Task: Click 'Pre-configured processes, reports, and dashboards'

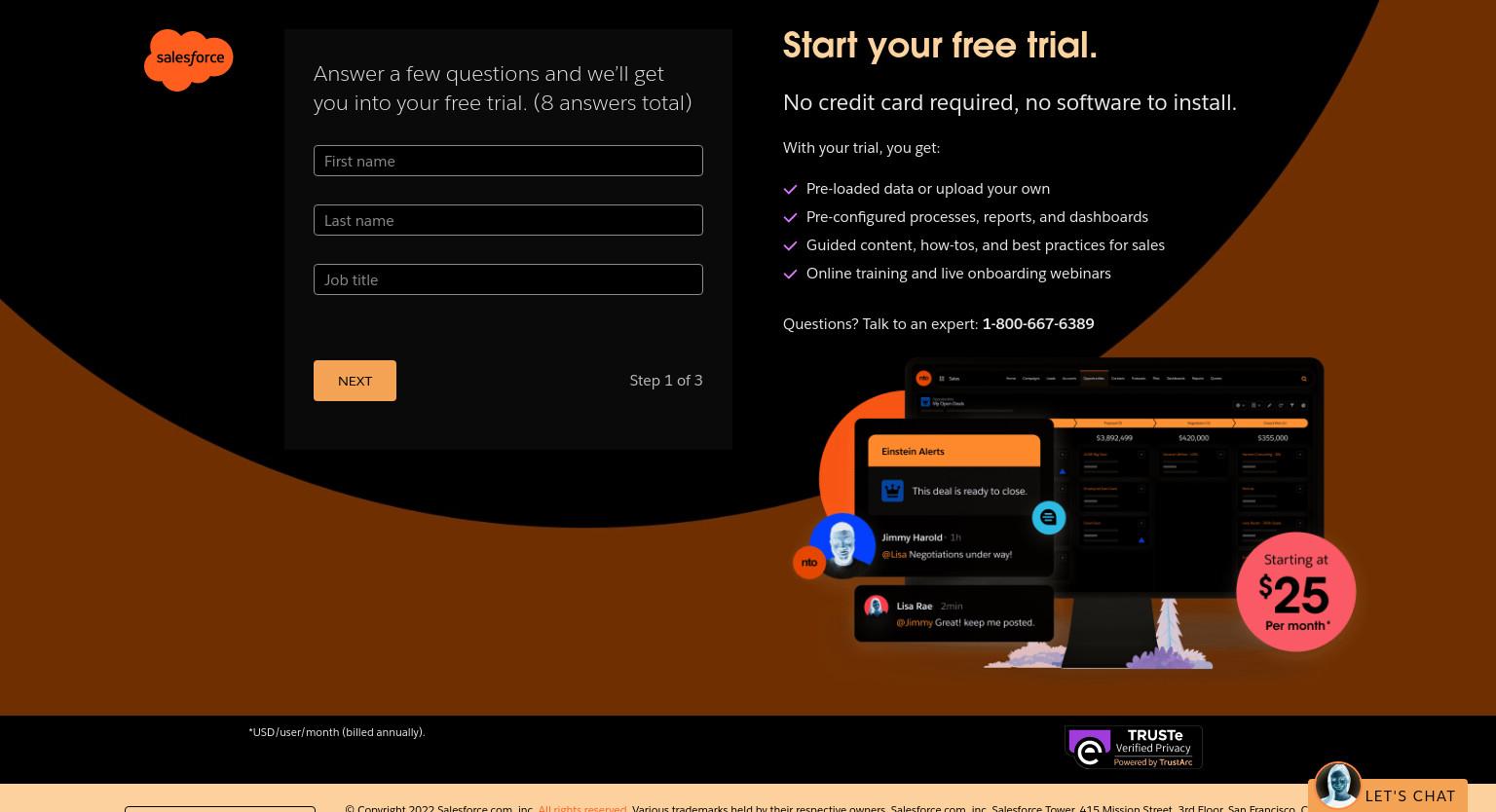Action: pos(977,217)
